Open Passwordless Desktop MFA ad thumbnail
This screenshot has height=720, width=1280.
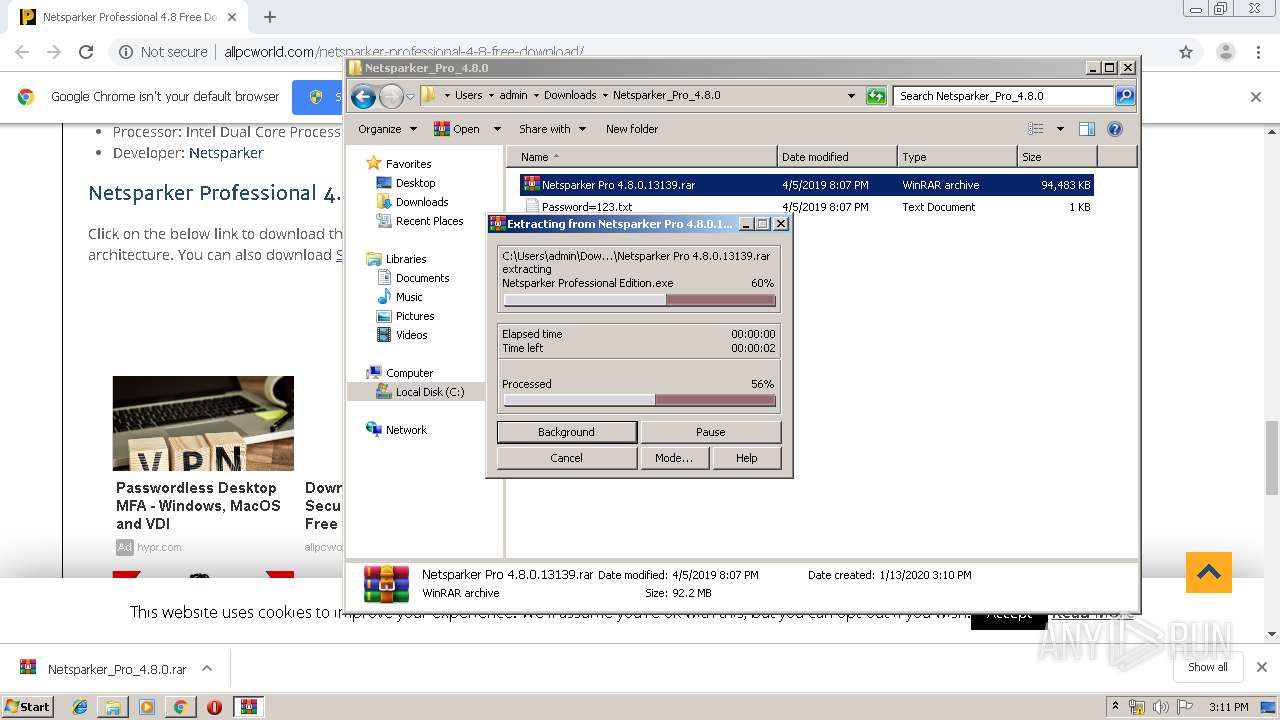pyautogui.click(x=203, y=423)
